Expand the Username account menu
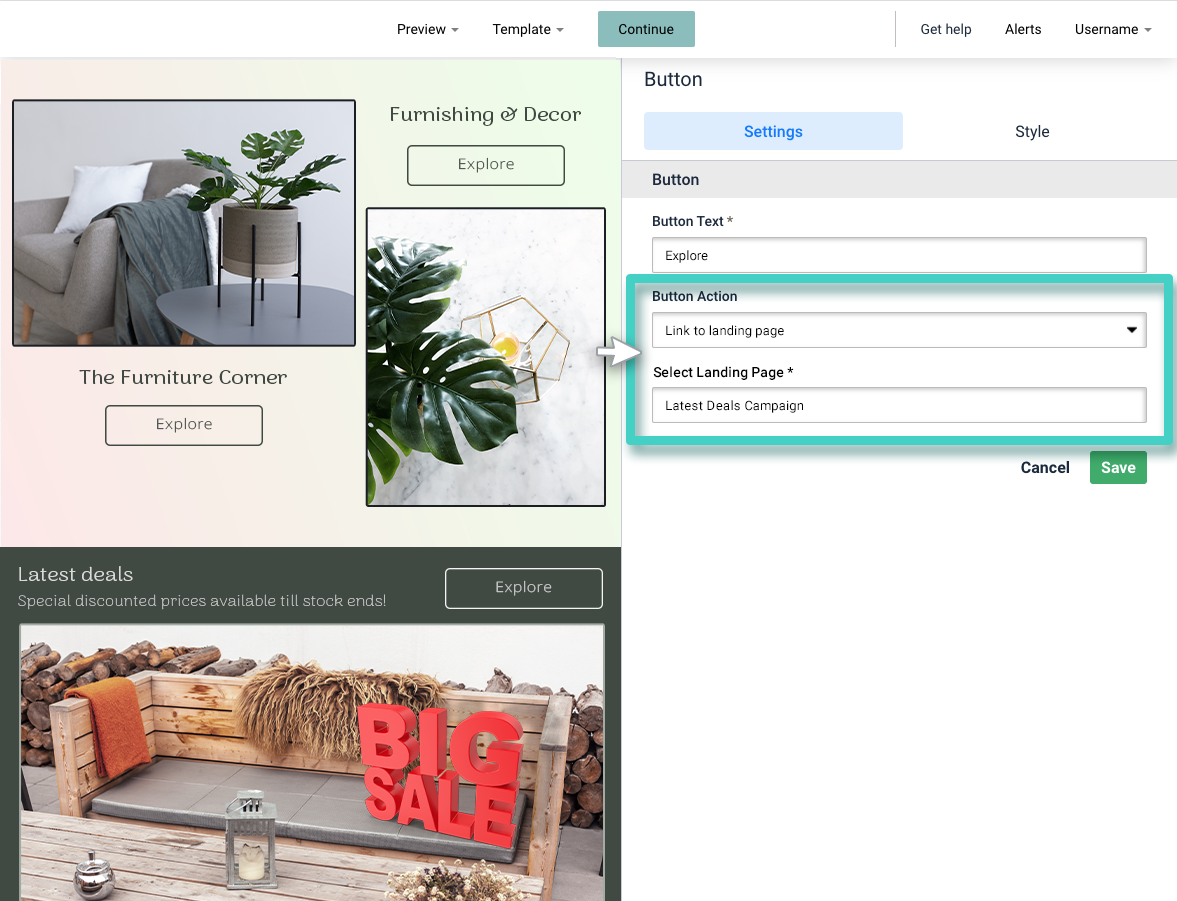This screenshot has width=1177, height=901. pos(1112,29)
